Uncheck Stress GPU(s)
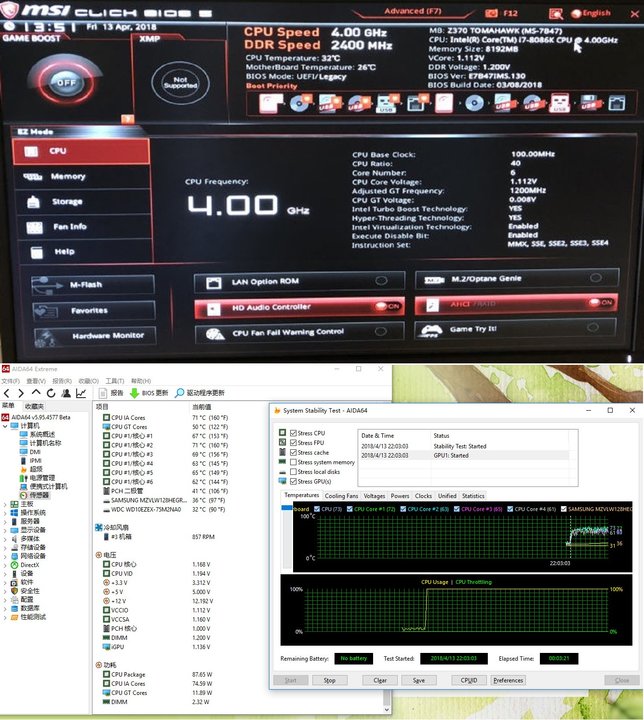644x720 pixels. [293, 481]
